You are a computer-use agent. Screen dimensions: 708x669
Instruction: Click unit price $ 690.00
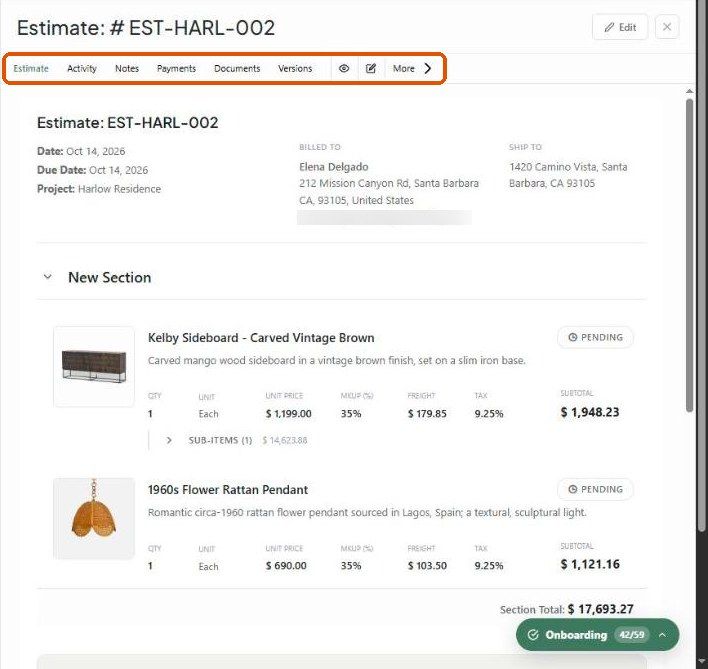click(286, 566)
